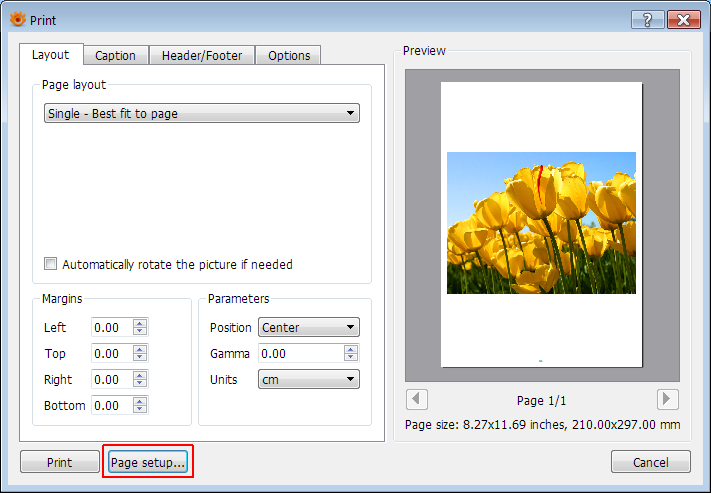Click the Left margin input field
711x493 pixels.
[112, 327]
